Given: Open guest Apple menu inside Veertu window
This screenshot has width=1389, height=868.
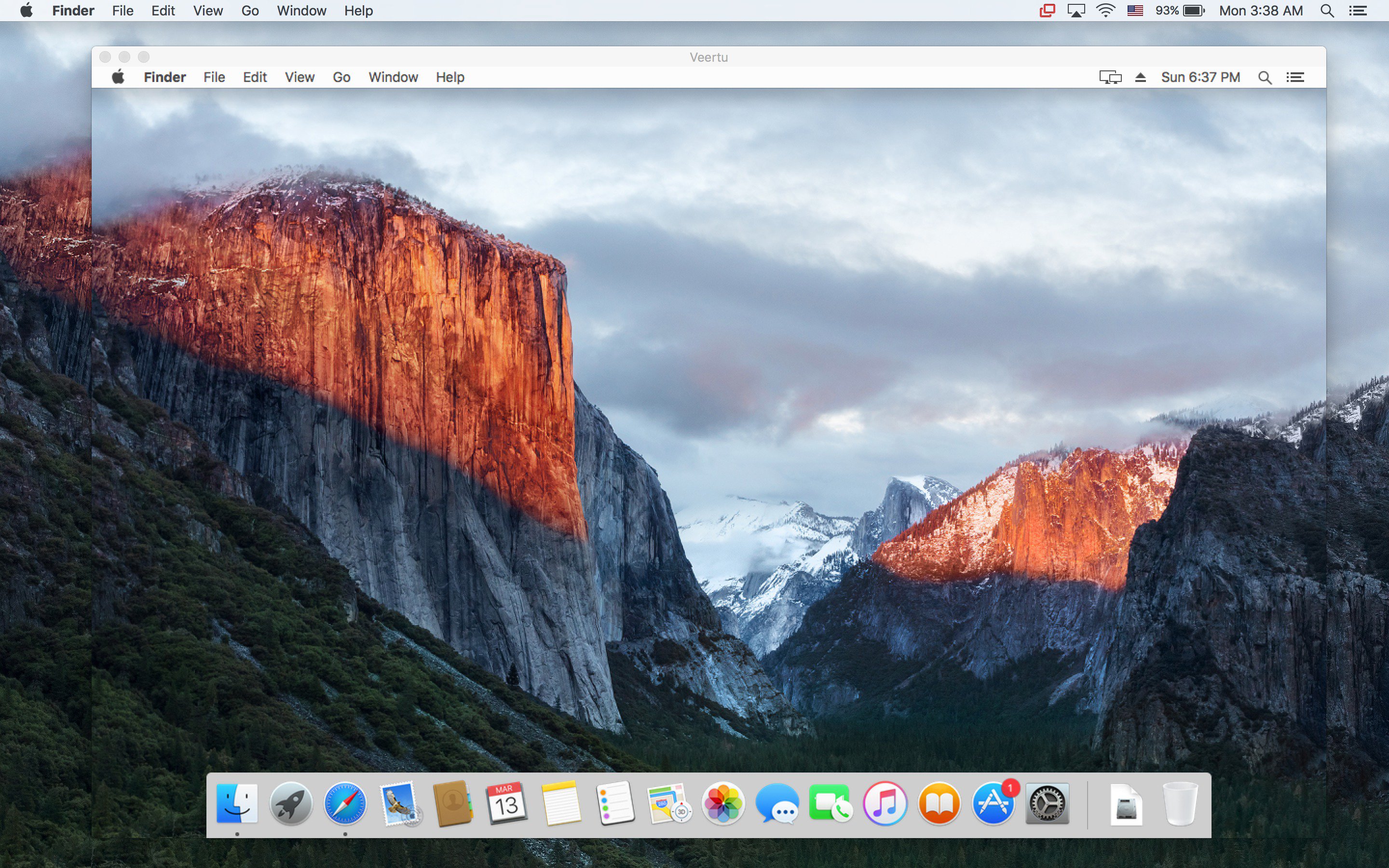Looking at the screenshot, I should 118,77.
